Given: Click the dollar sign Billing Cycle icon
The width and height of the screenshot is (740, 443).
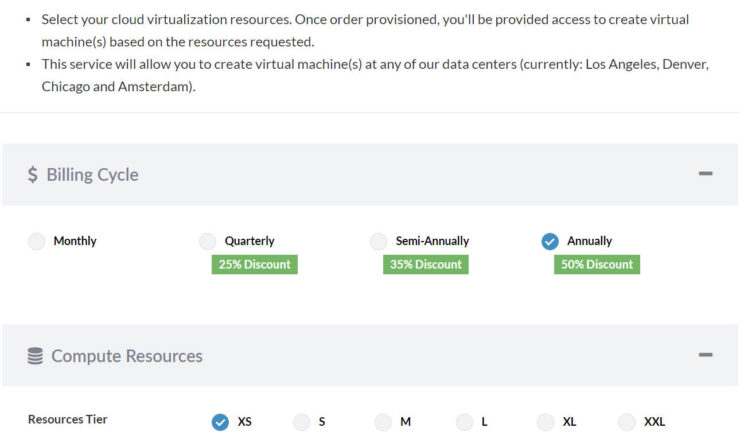Looking at the screenshot, I should [x=33, y=175].
